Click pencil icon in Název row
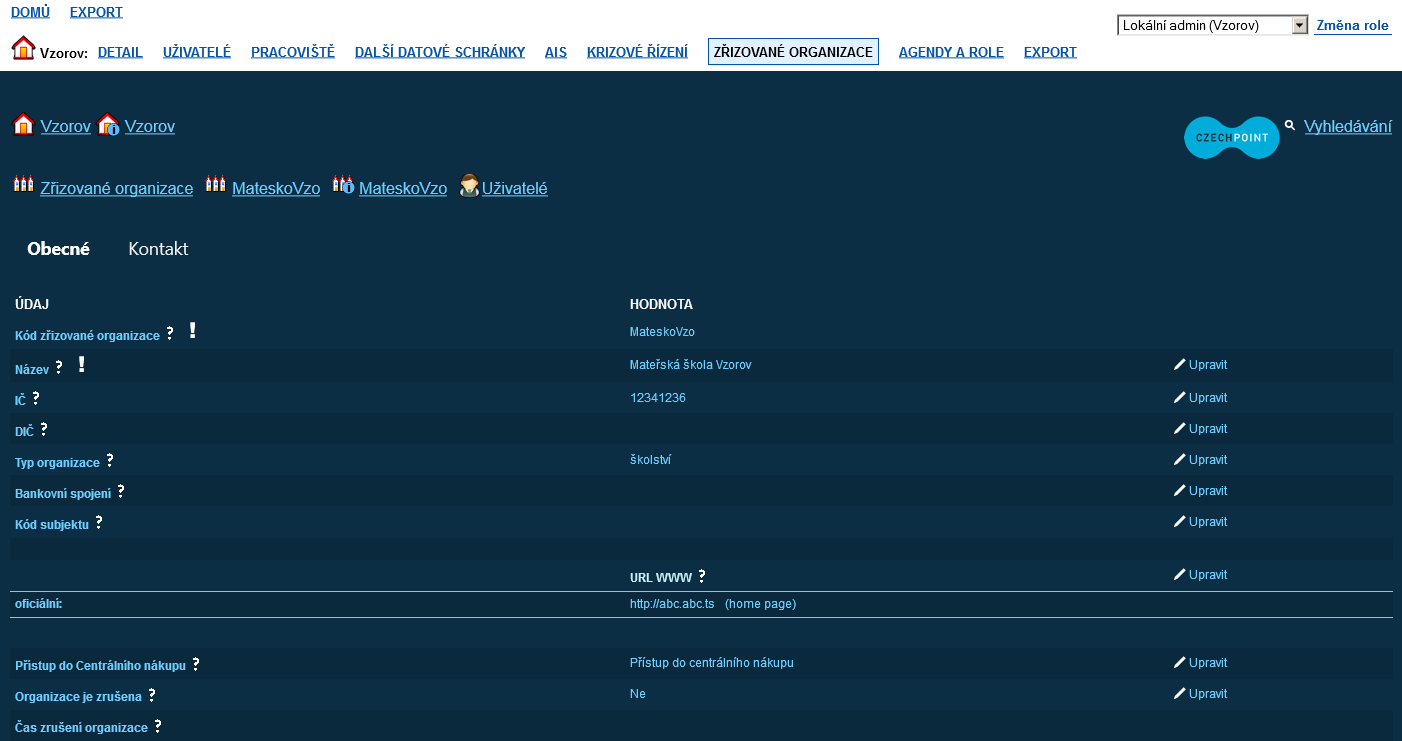Image resolution: width=1402 pixels, height=741 pixels. 1179,365
